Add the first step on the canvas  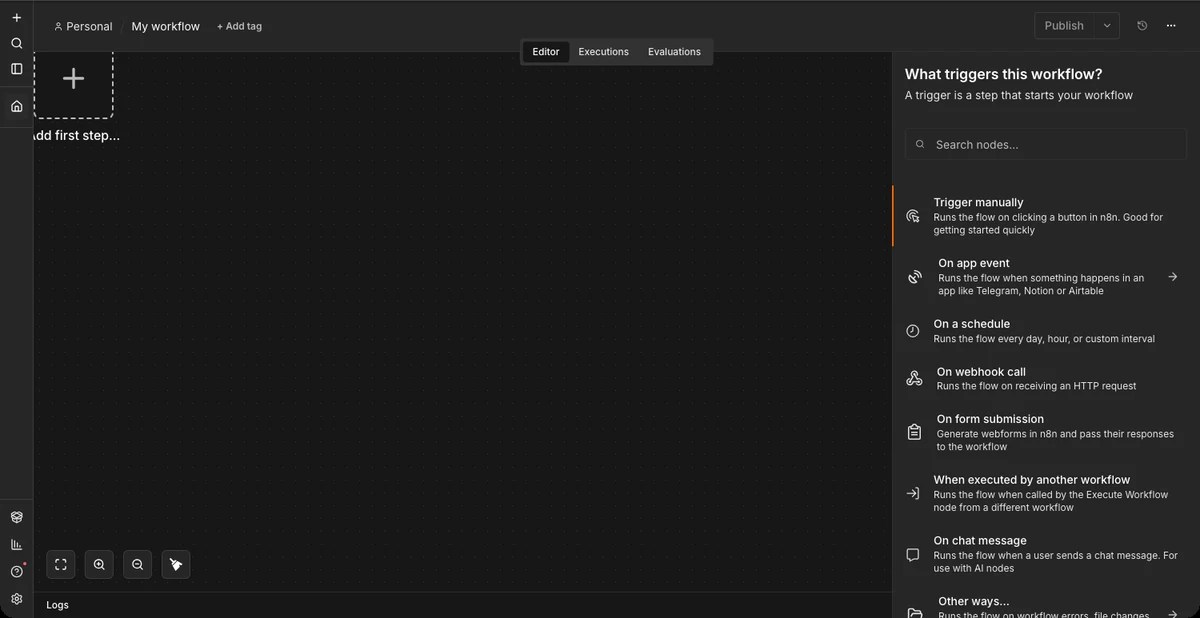tap(73, 80)
